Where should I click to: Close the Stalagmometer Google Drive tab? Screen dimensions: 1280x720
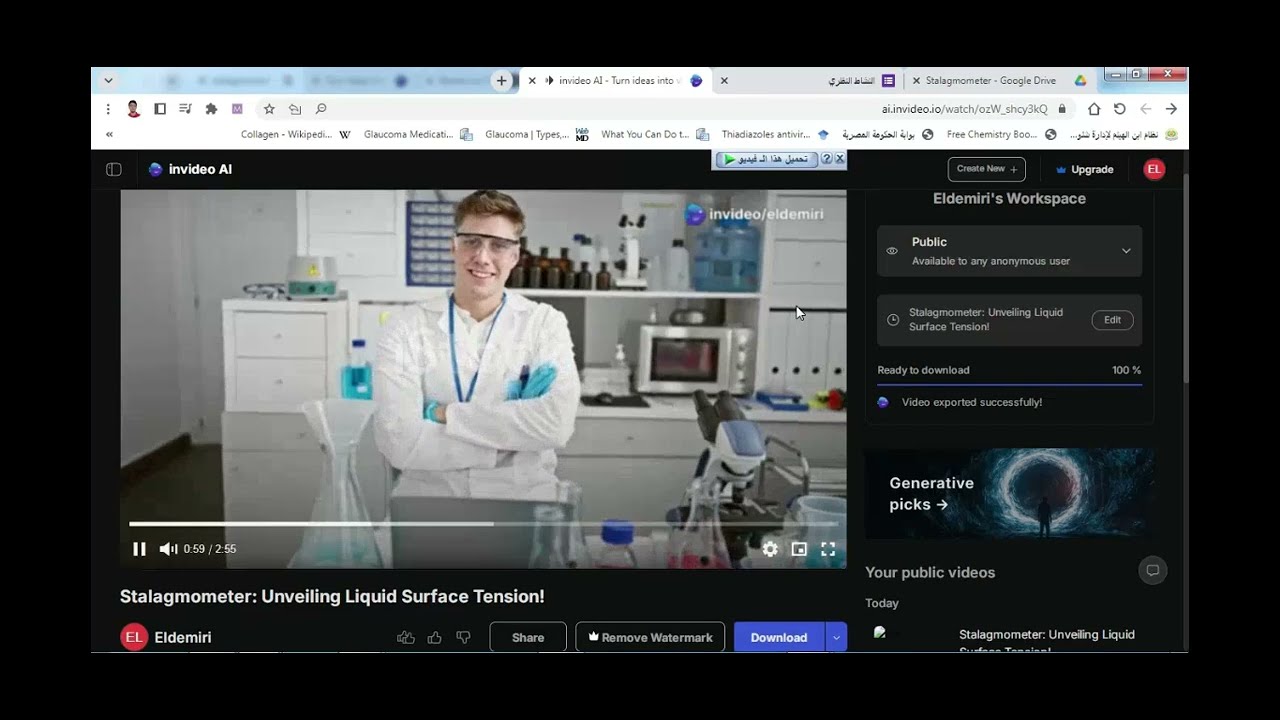coord(916,81)
